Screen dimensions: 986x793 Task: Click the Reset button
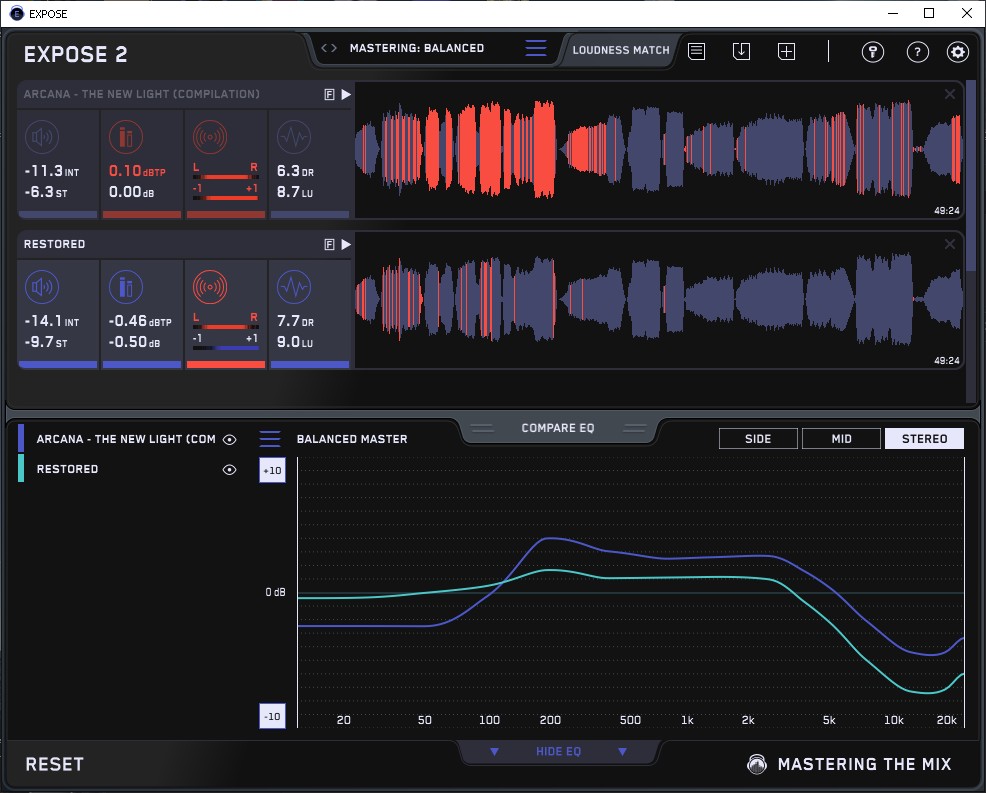pyautogui.click(x=54, y=764)
